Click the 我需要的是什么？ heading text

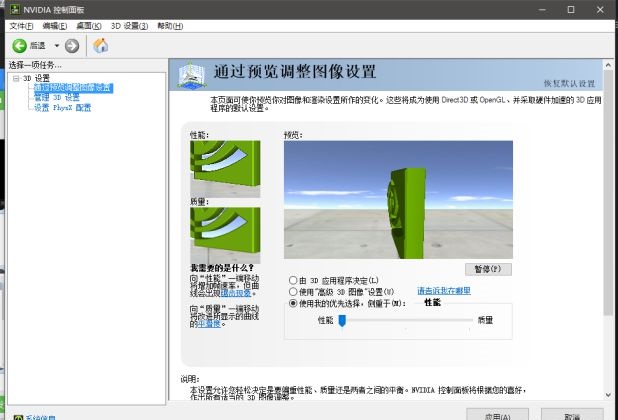[222, 268]
